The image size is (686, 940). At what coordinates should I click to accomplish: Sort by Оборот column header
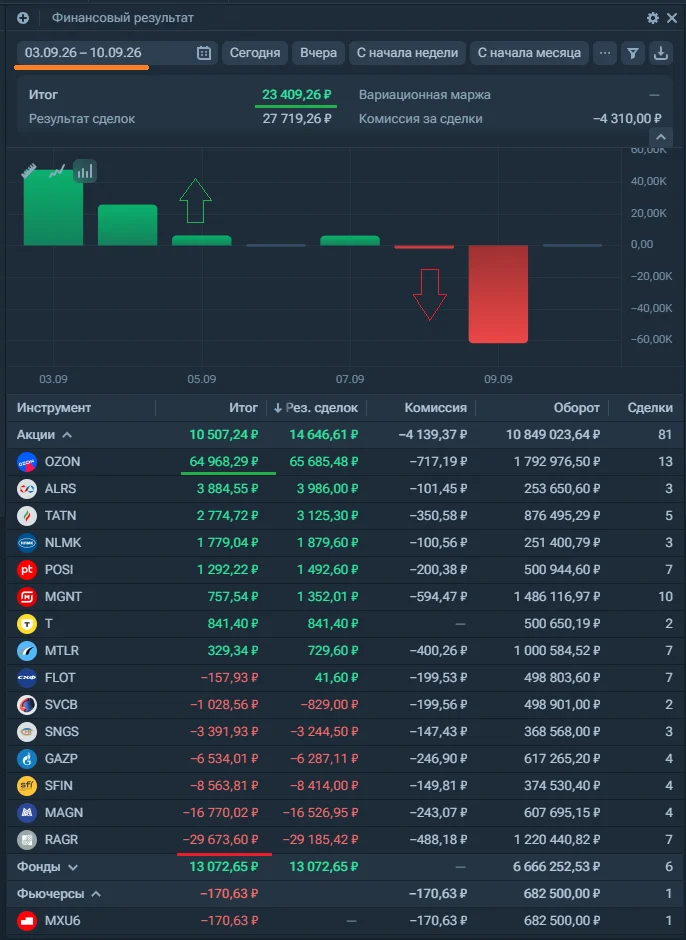576,408
